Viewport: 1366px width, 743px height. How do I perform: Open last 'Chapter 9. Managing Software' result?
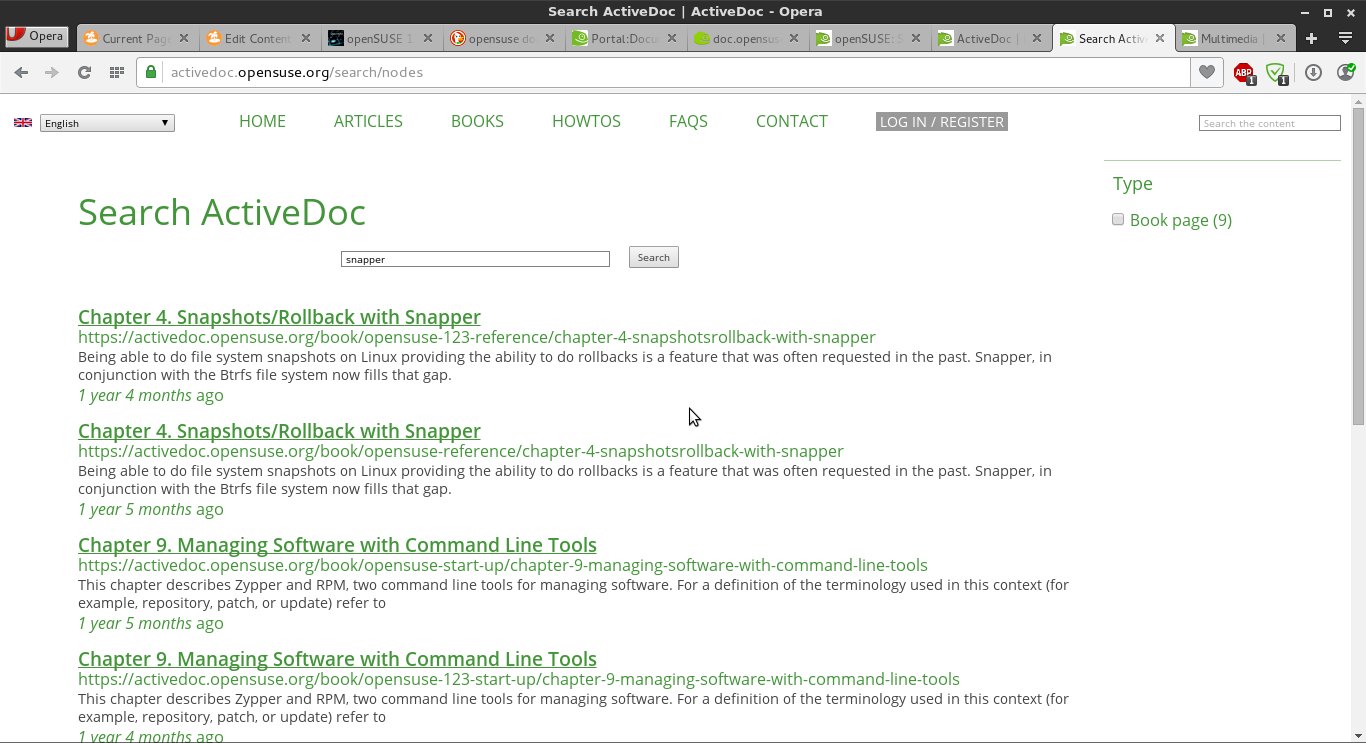point(337,659)
